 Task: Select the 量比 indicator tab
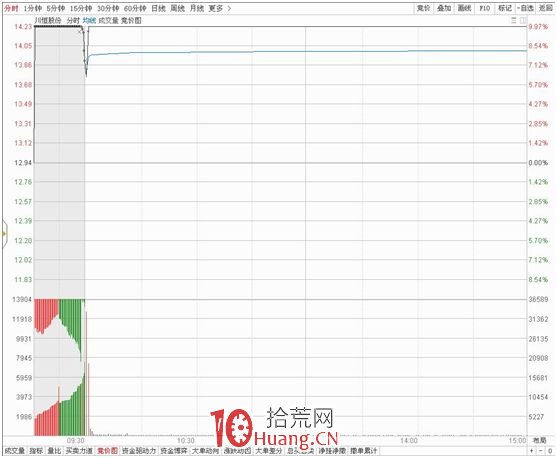(54, 451)
